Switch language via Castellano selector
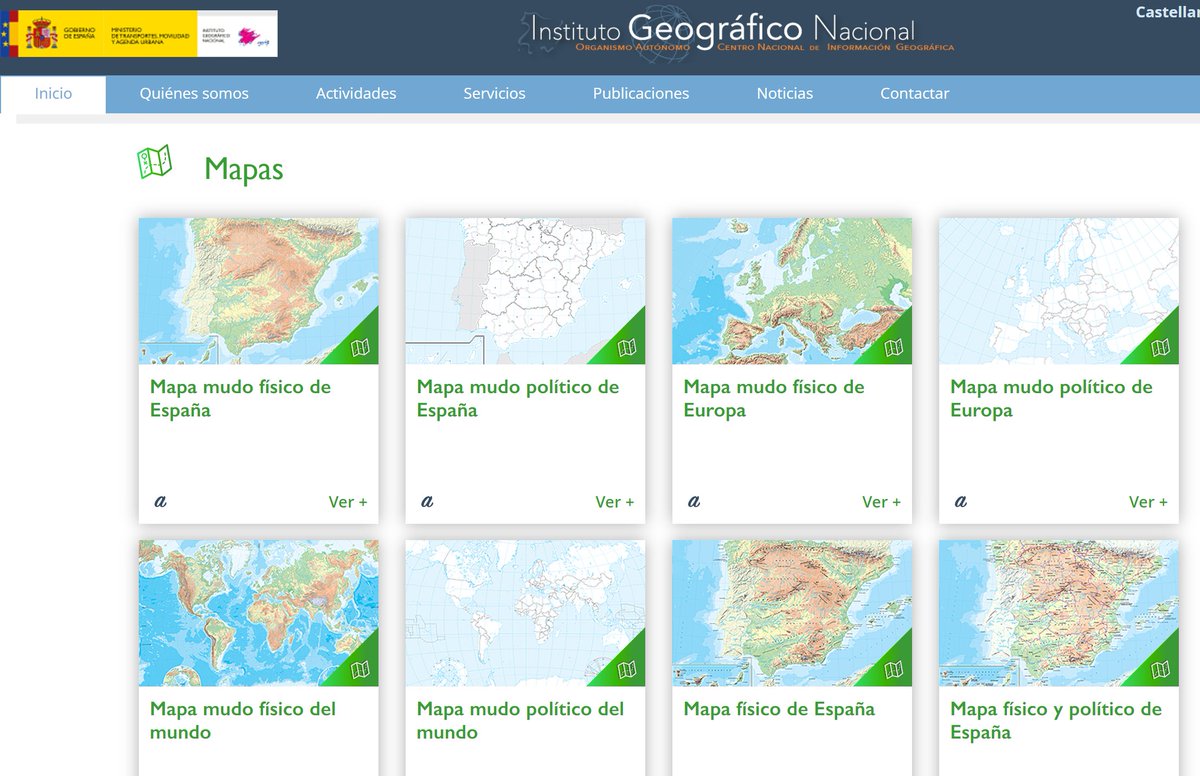Image resolution: width=1200 pixels, height=776 pixels. [1167, 13]
